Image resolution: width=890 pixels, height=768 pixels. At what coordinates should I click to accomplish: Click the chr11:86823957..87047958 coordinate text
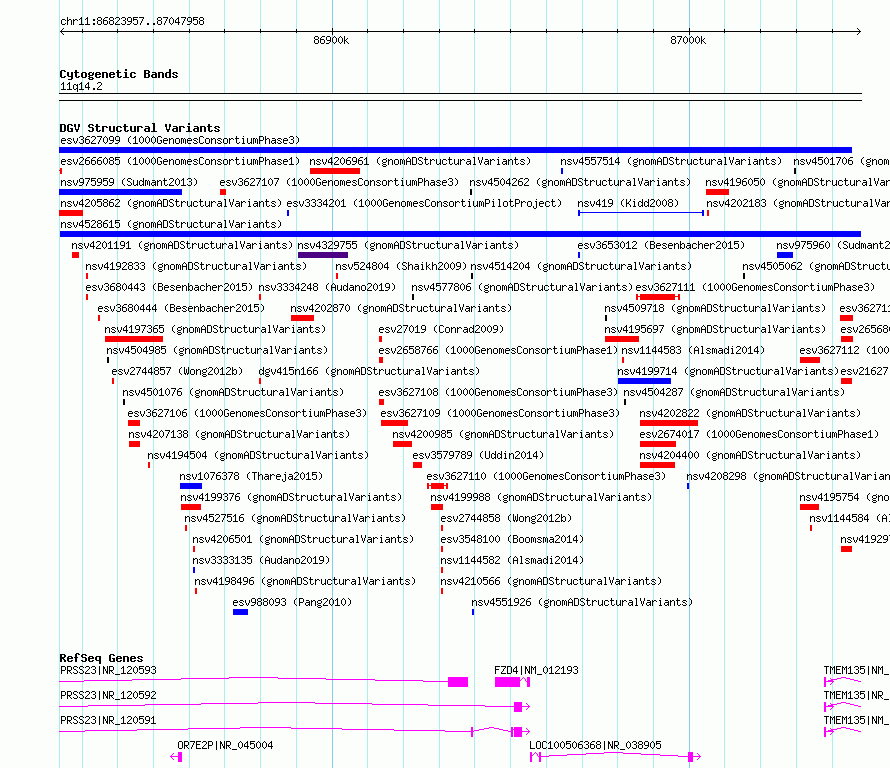132,21
